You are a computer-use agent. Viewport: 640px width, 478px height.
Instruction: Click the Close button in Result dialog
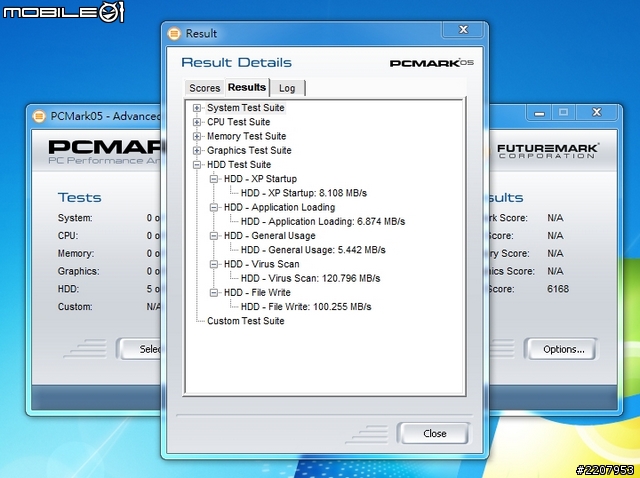(x=434, y=433)
